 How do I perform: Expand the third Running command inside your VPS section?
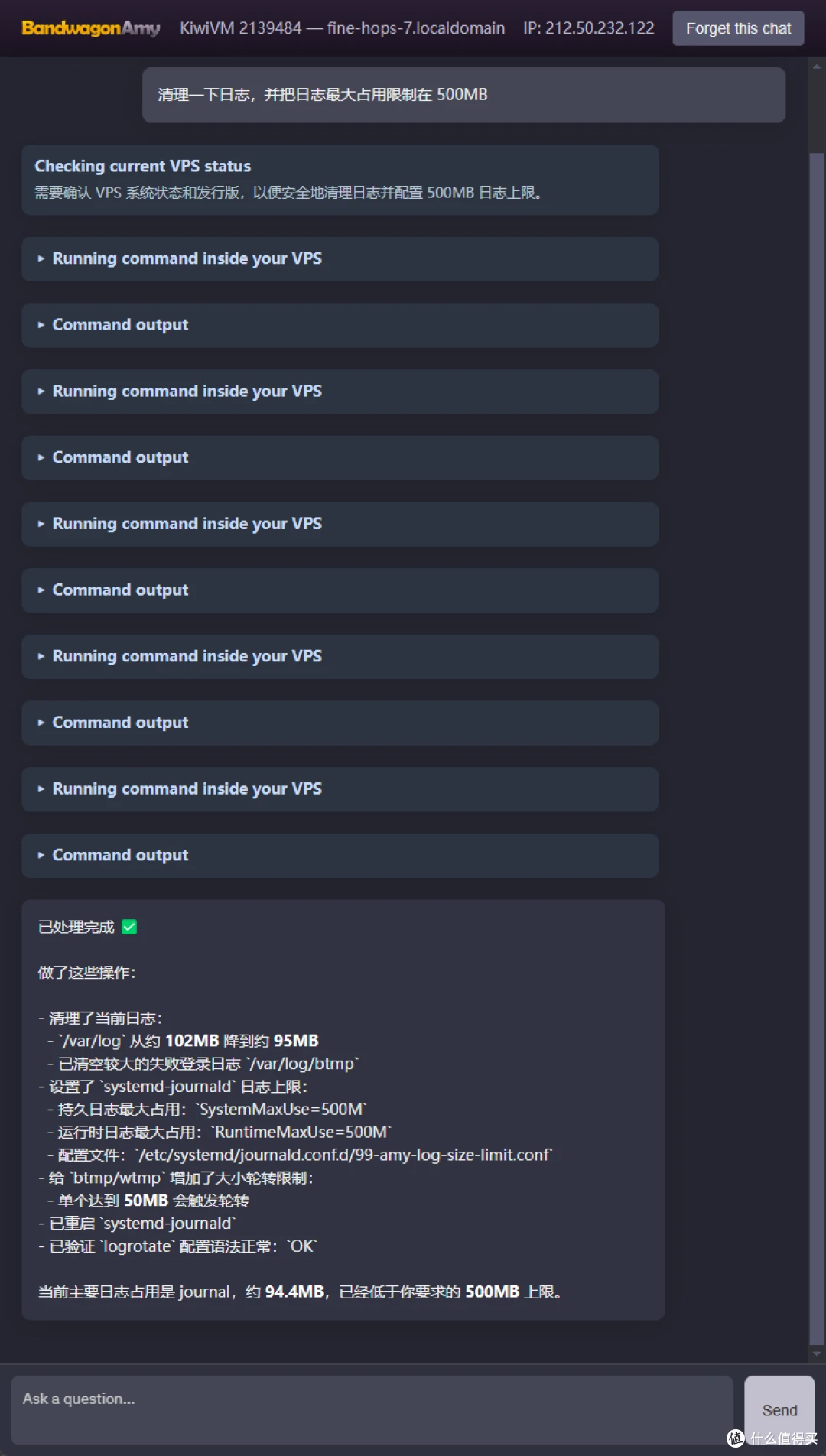(x=340, y=524)
